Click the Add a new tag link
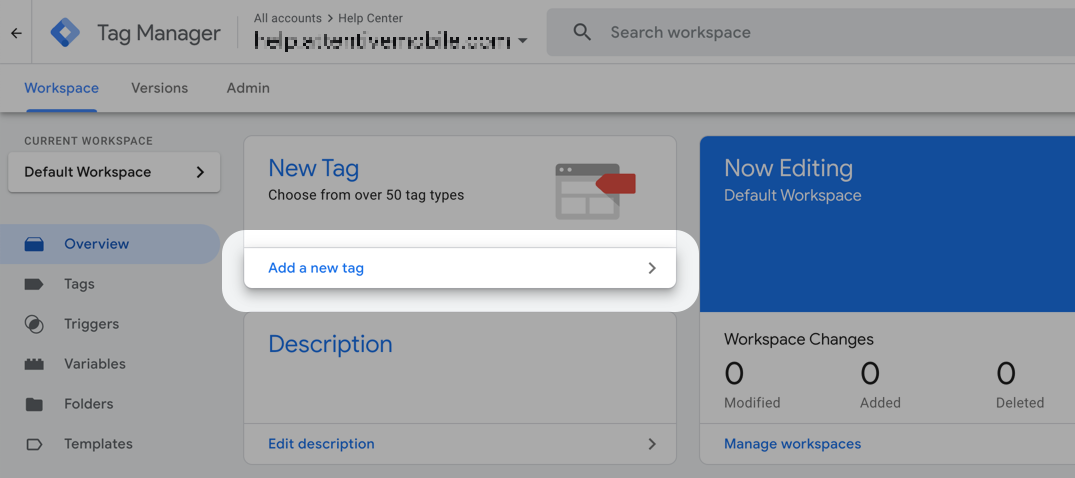The image size is (1075, 478). 316,268
